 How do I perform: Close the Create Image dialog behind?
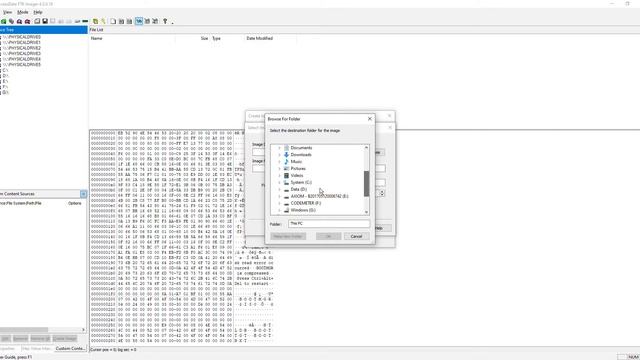tap(389, 116)
